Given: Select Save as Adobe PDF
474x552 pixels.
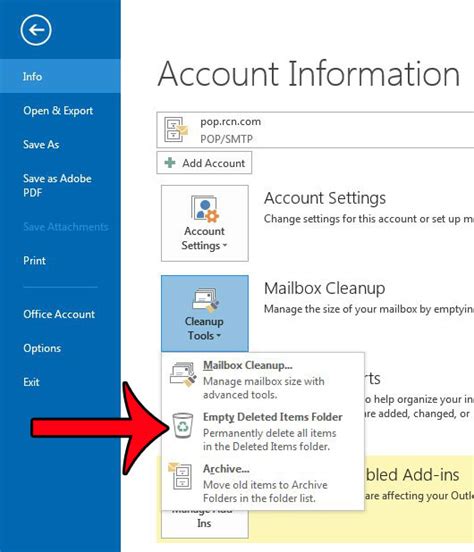Looking at the screenshot, I should coord(57,185).
